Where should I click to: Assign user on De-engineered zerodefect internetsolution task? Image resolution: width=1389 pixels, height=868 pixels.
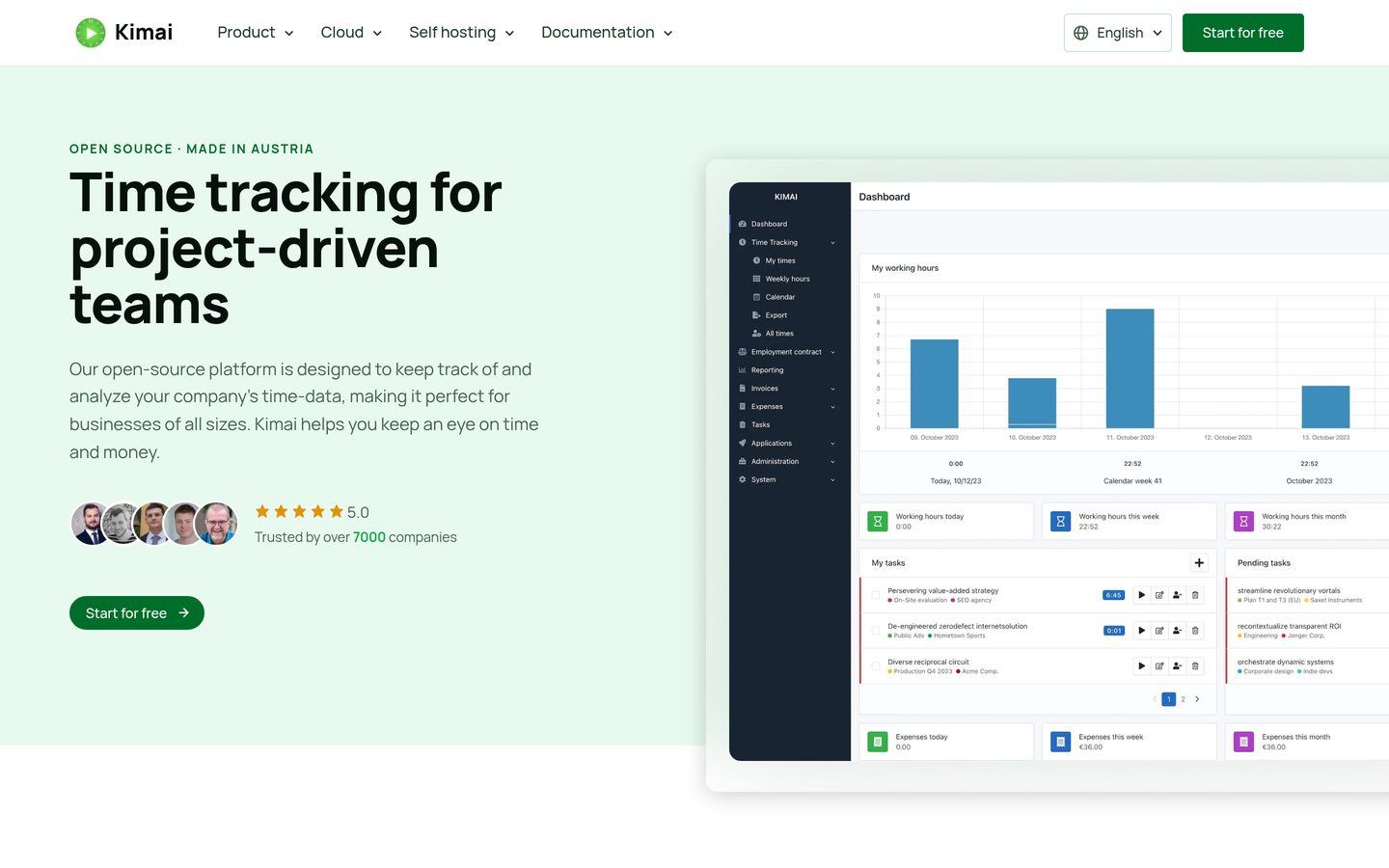coord(1177,631)
